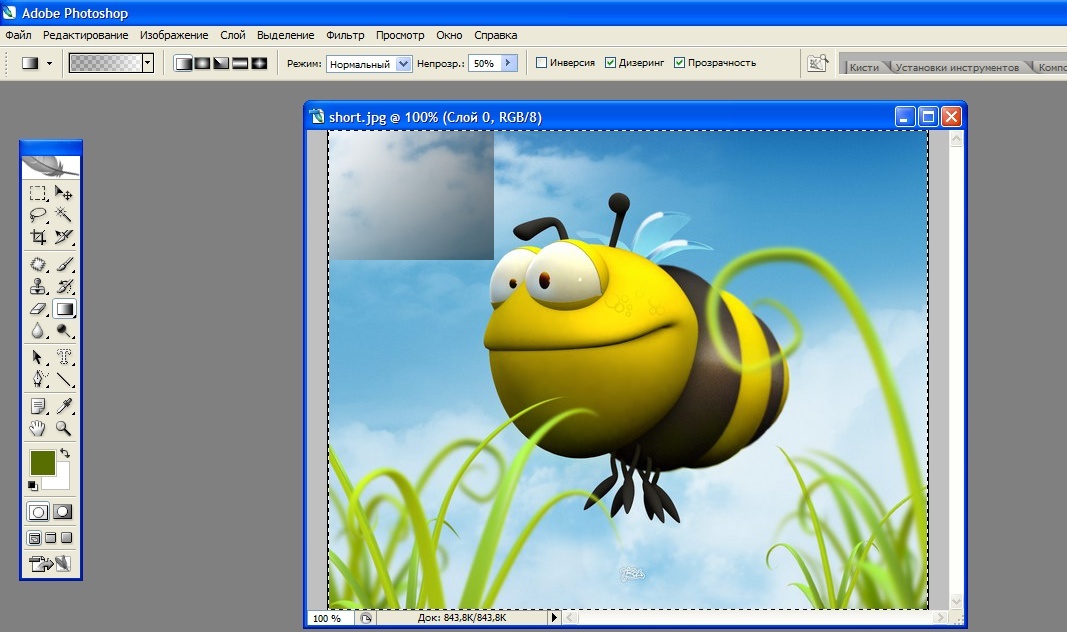The image size is (1067, 632).
Task: Select the Brush tool
Action: [x=64, y=264]
